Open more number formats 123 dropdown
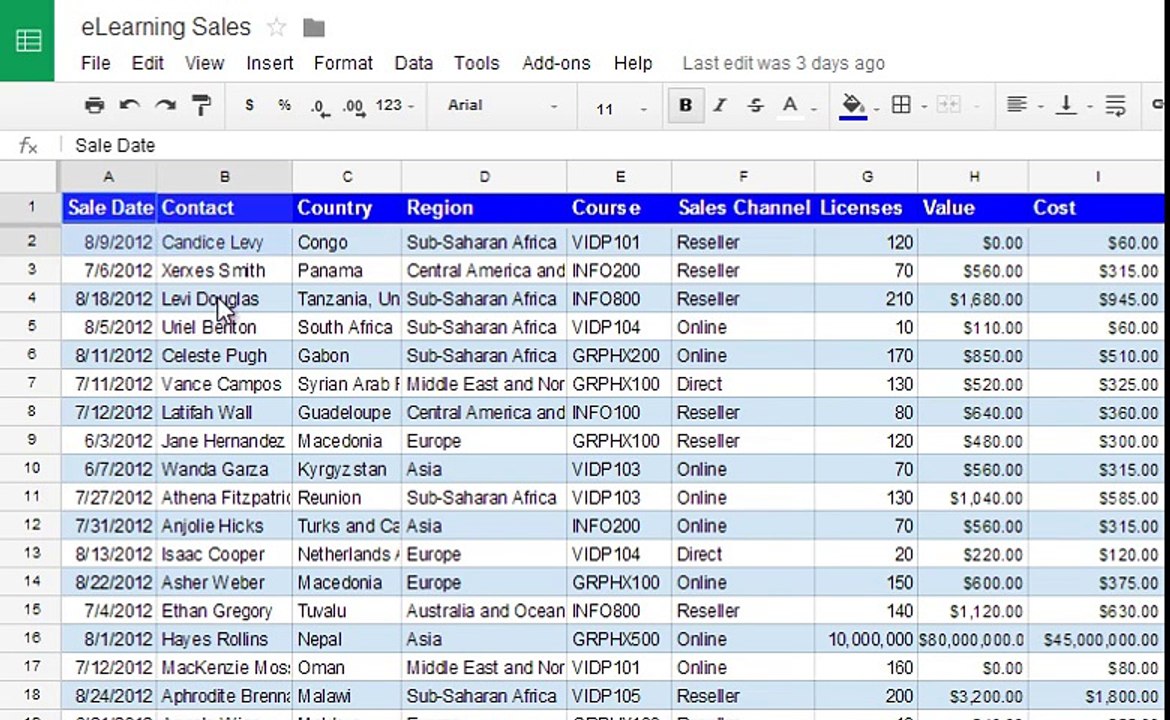This screenshot has width=1170, height=720. [395, 105]
